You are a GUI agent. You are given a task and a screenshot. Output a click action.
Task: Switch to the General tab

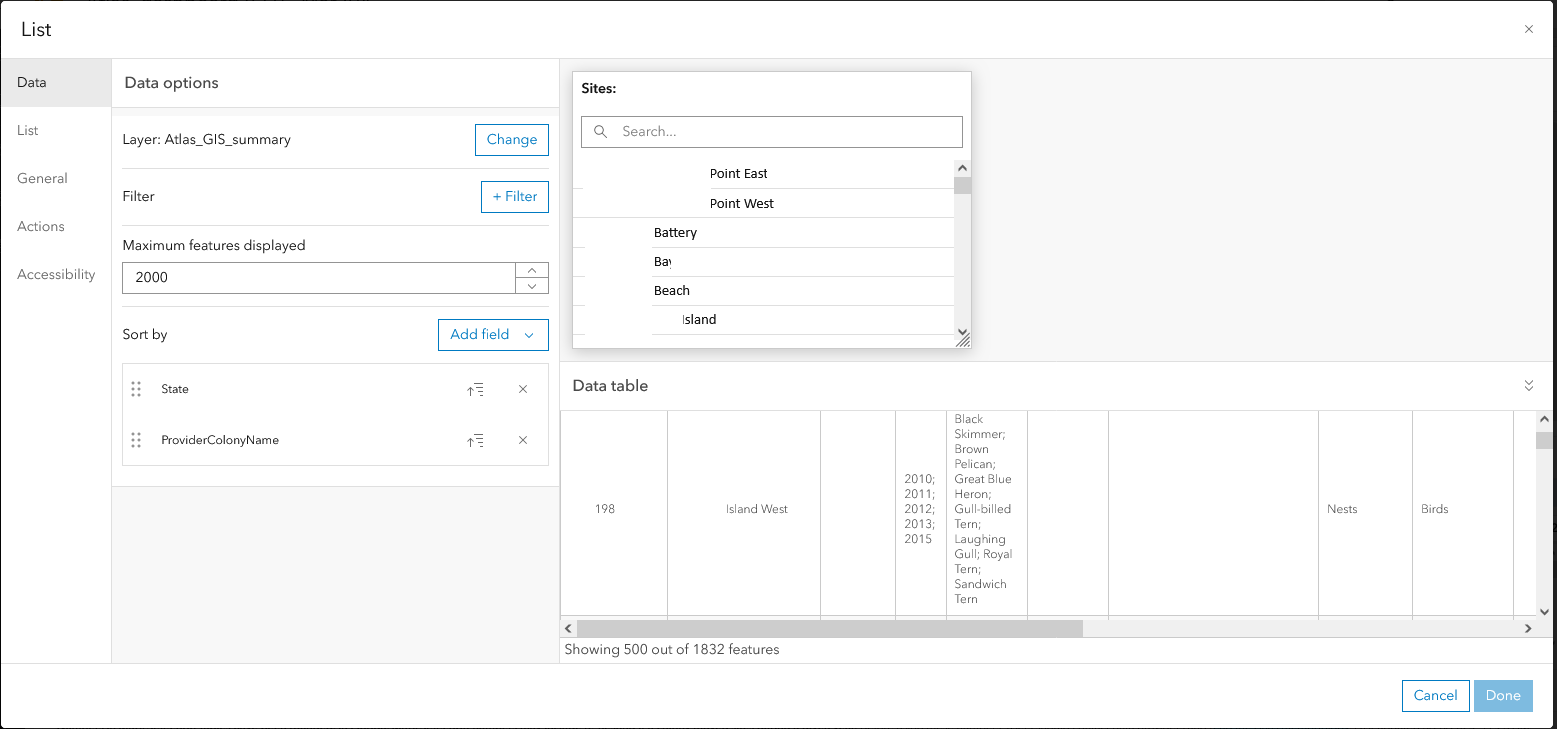point(42,179)
